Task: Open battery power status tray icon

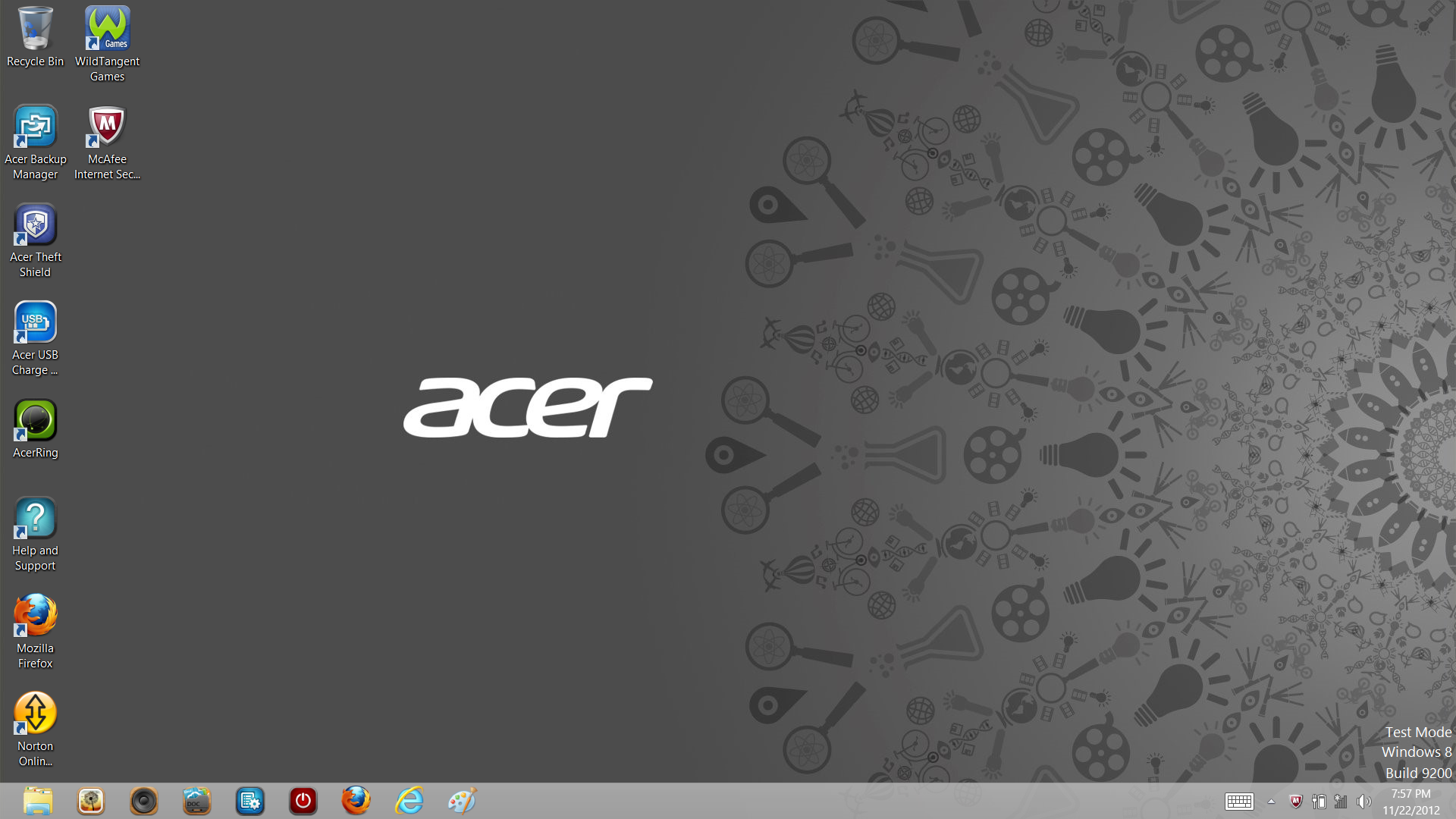Action: pos(1319,802)
